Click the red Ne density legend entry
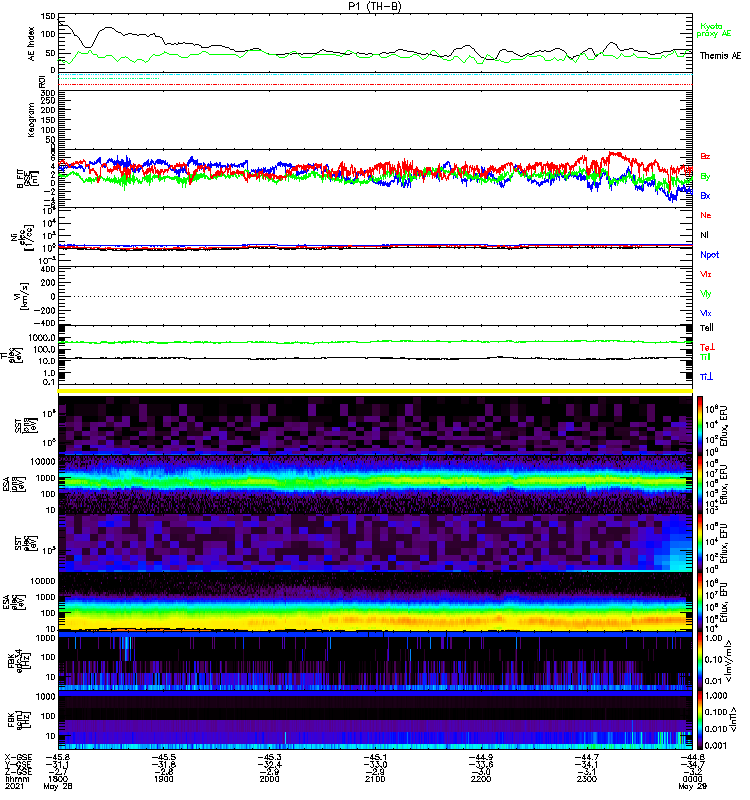The height and width of the screenshot is (800, 750). tap(706, 215)
